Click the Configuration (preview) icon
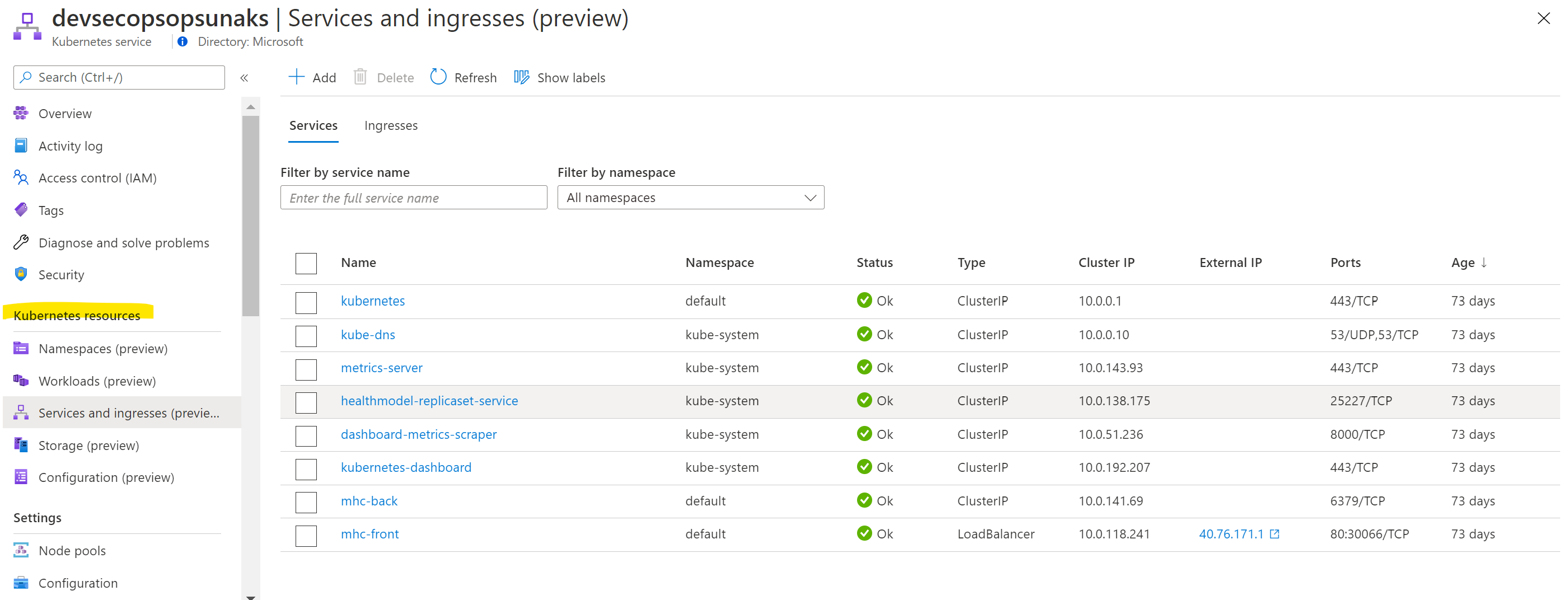The image size is (1568, 600). pos(21,477)
